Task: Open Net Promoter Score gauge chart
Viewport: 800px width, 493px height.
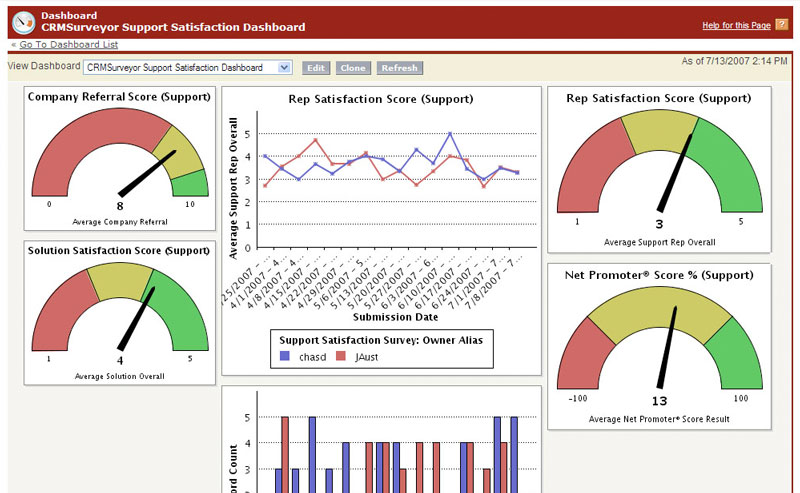Action: pos(659,338)
